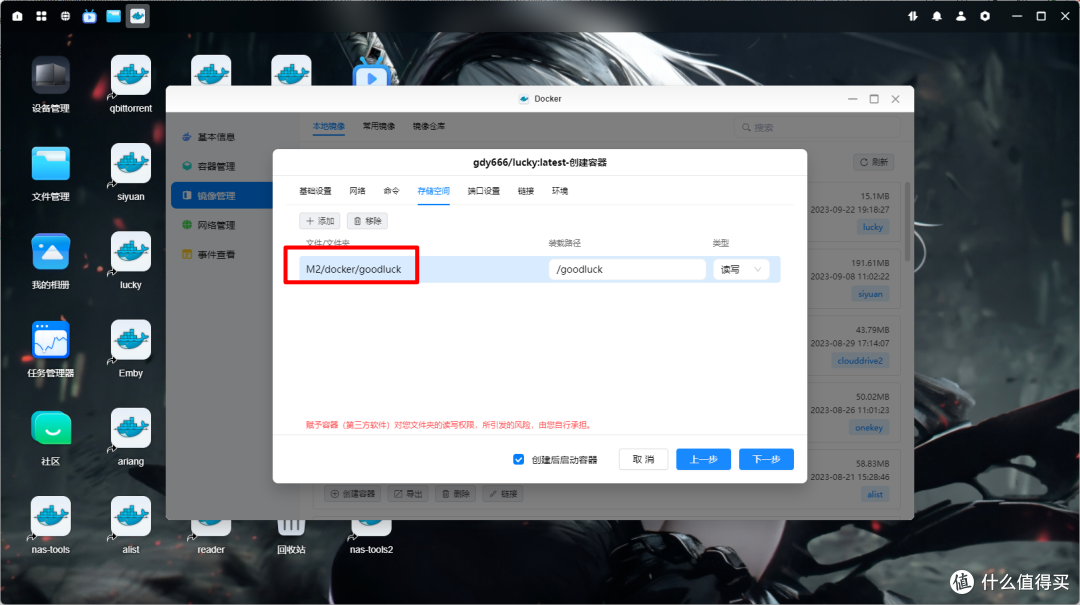Screen dimensions: 1080x605
Task: Switch to 端口设置 tab
Action: (x=484, y=191)
